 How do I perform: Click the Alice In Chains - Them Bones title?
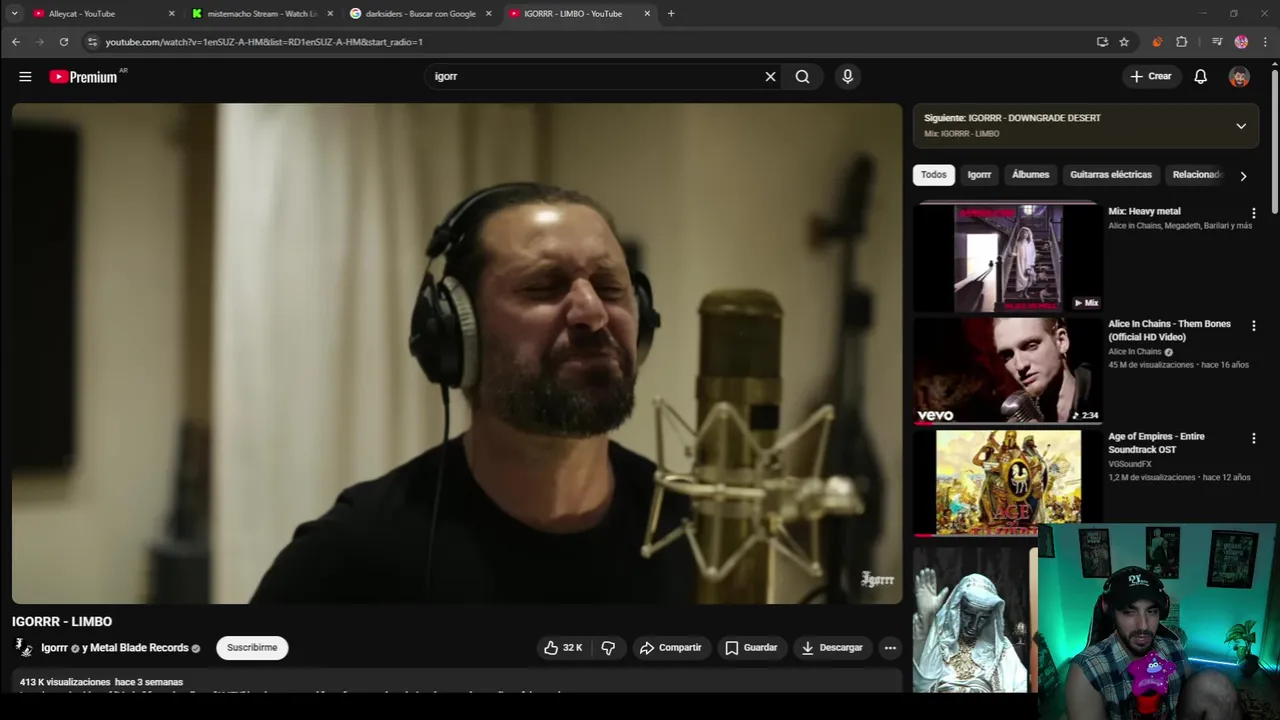tap(1169, 330)
